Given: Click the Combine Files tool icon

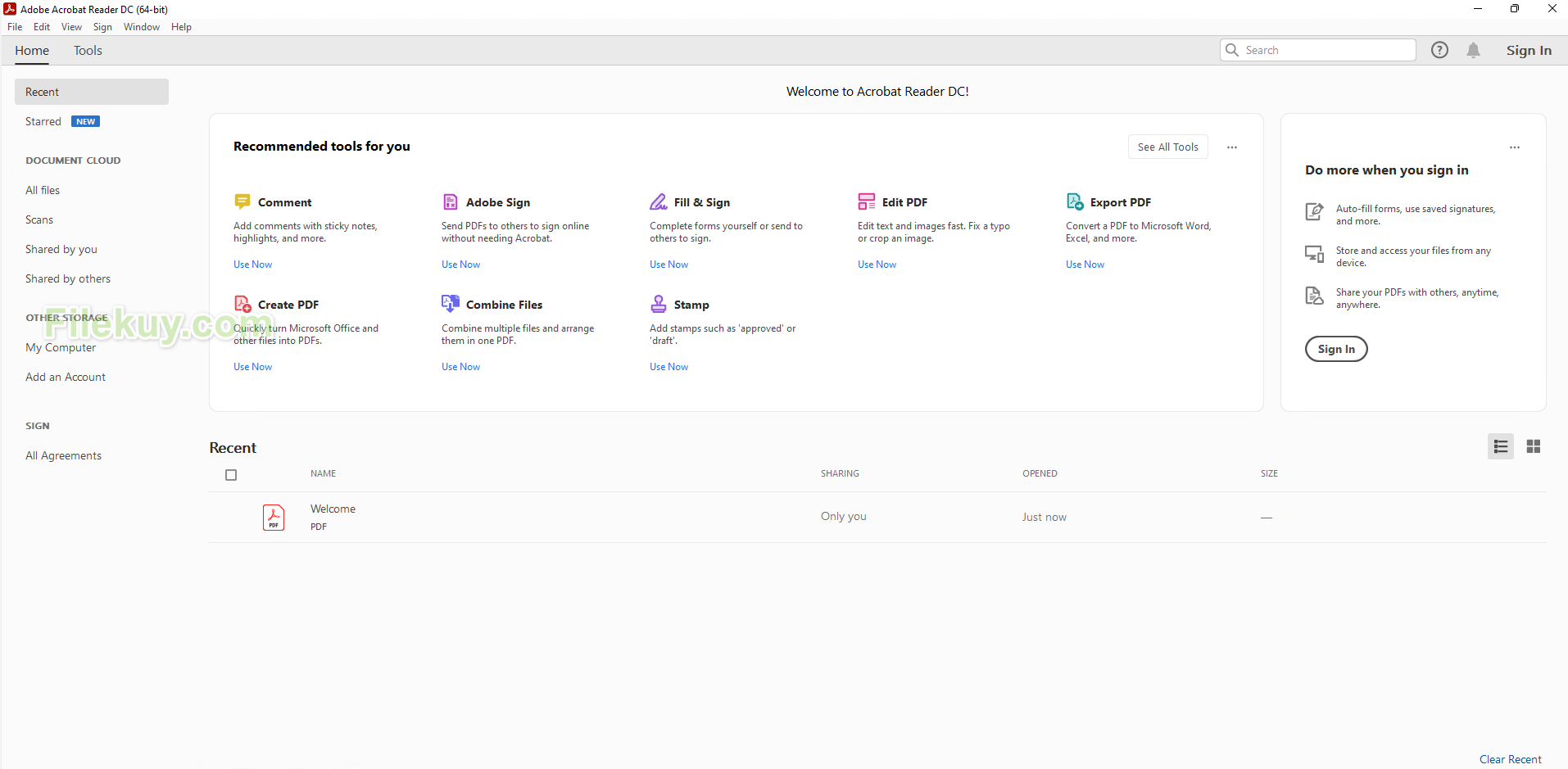Looking at the screenshot, I should pyautogui.click(x=451, y=304).
